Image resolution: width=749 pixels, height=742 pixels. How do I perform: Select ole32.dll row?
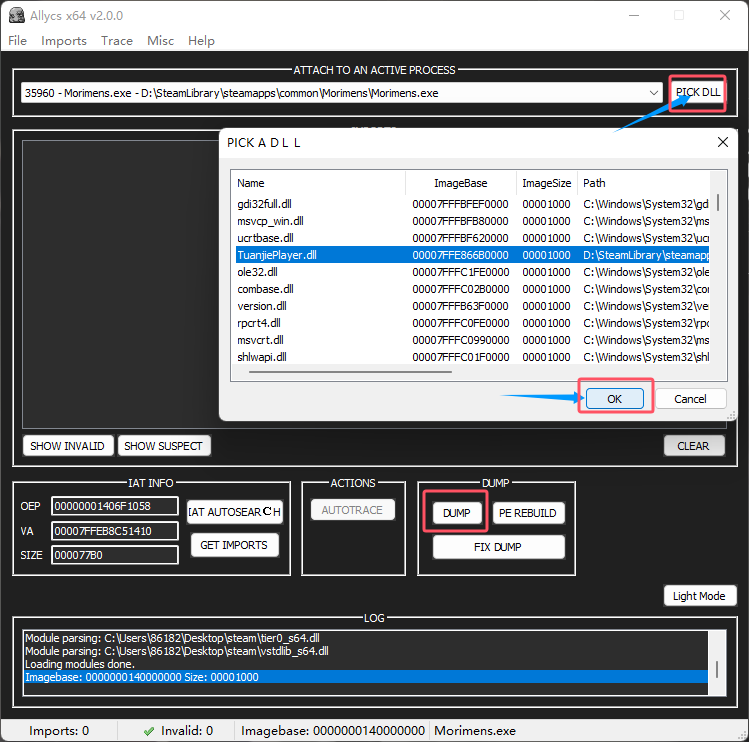pyautogui.click(x=472, y=272)
